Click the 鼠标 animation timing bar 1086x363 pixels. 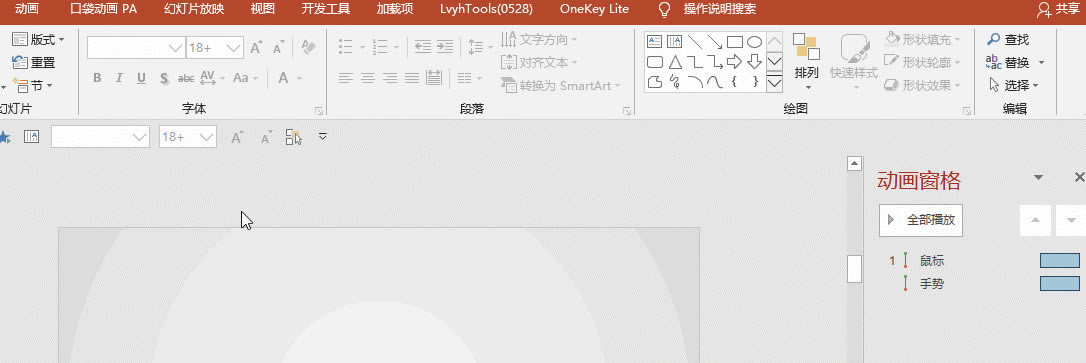tap(1060, 260)
